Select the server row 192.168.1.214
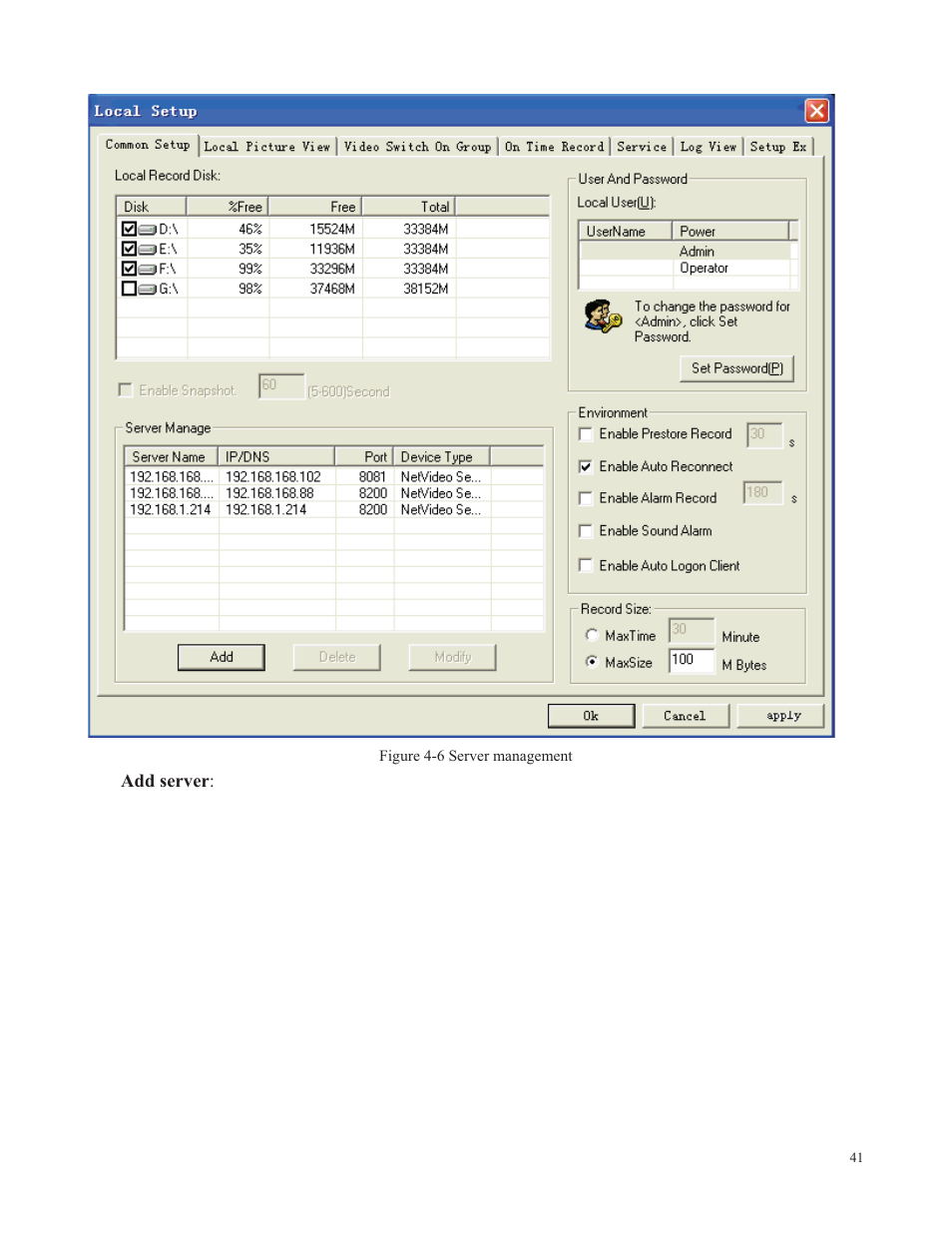The height and width of the screenshot is (1233, 952). [333, 509]
